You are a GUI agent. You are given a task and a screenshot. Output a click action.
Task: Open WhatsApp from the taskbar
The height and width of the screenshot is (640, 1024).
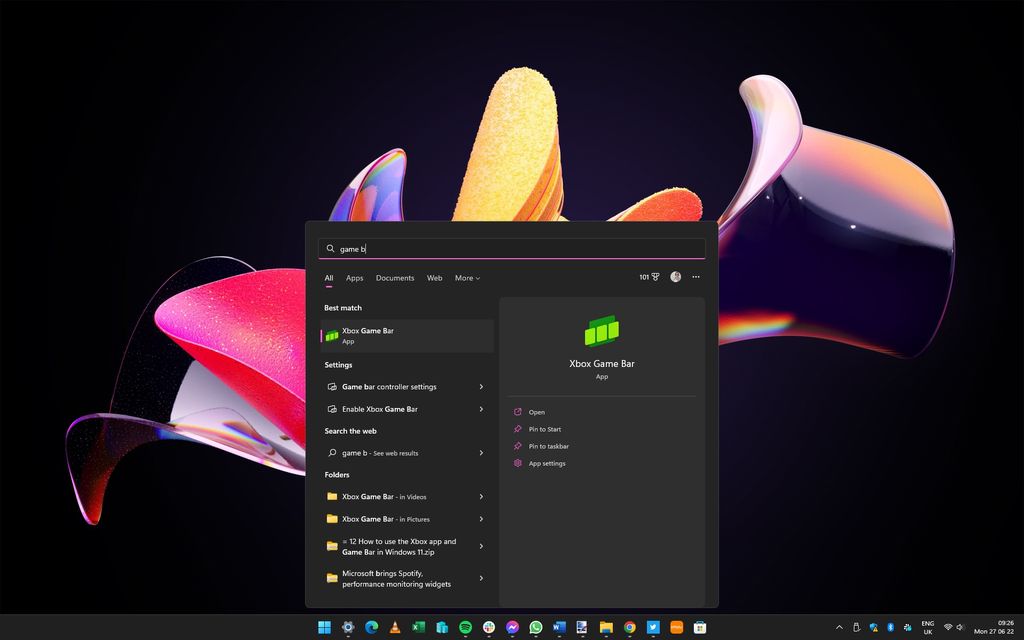[x=533, y=628]
